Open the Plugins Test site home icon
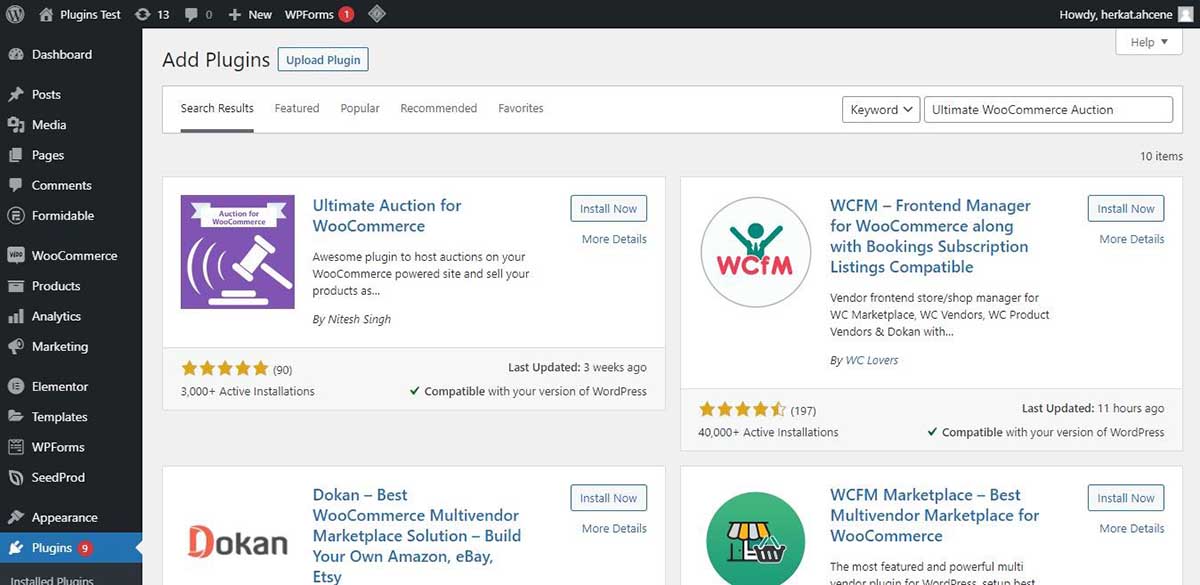The image size is (1200, 585). (x=46, y=14)
